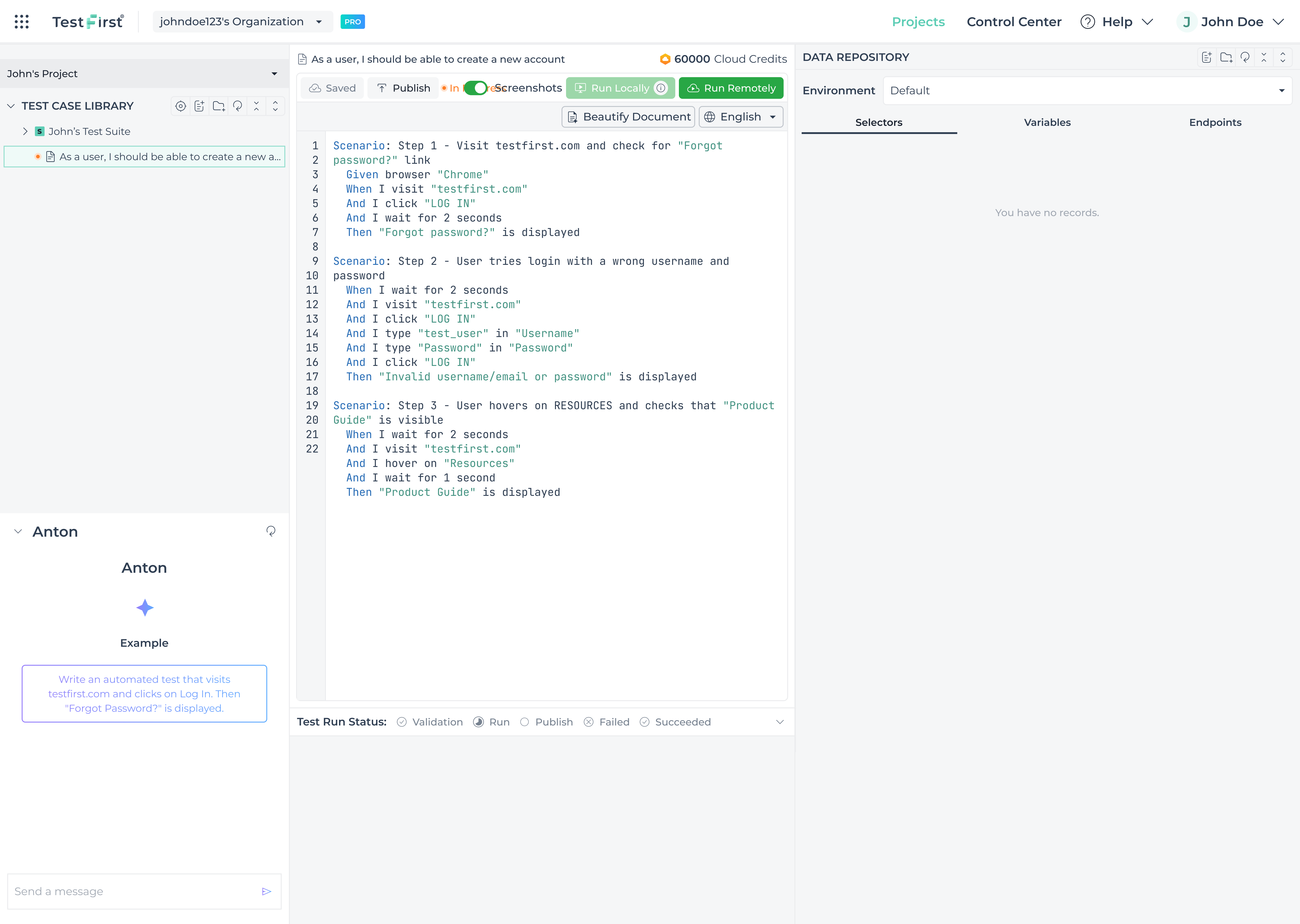Screen dimensions: 1300x924
Task: Click the Run Locally button
Action: pos(620,88)
